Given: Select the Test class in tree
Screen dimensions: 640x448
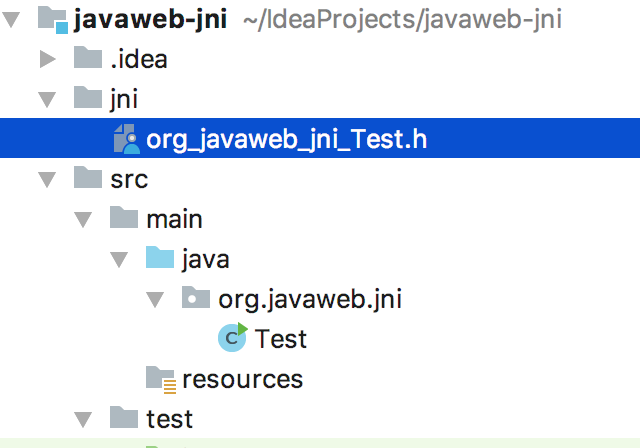Looking at the screenshot, I should point(280,339).
